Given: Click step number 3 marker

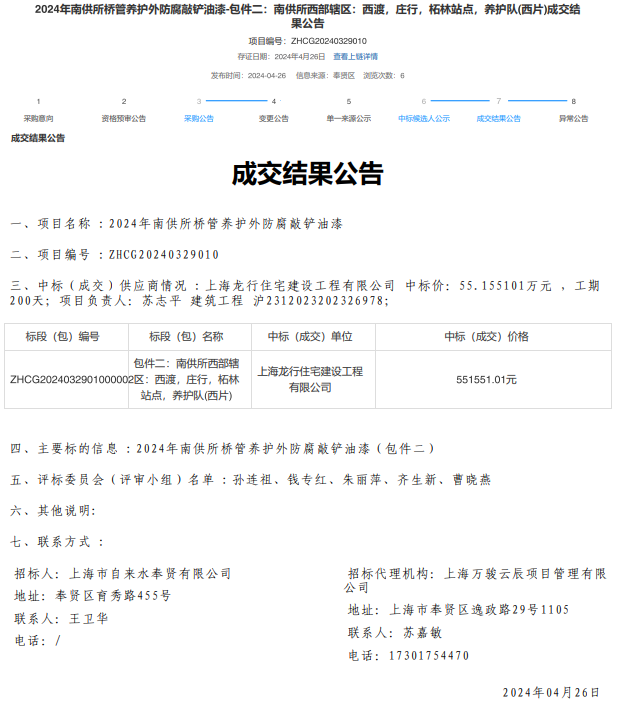Looking at the screenshot, I should (198, 101).
